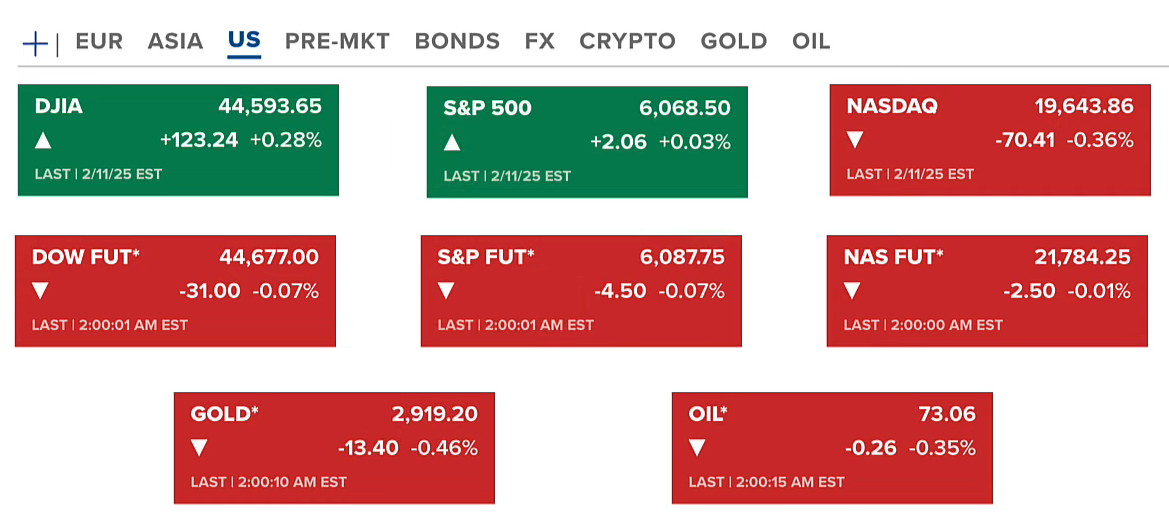The image size is (1169, 527).
Task: Click the NAS FUT down arrow icon
Action: (x=852, y=291)
